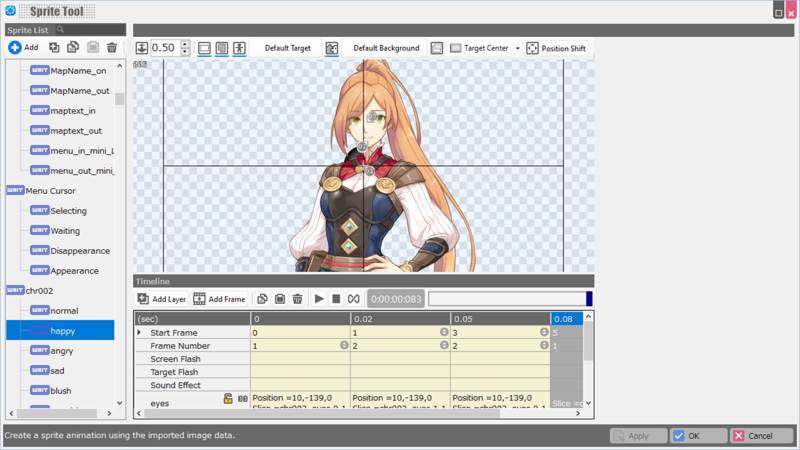Delete the selected sprite with trash icon

[112, 47]
